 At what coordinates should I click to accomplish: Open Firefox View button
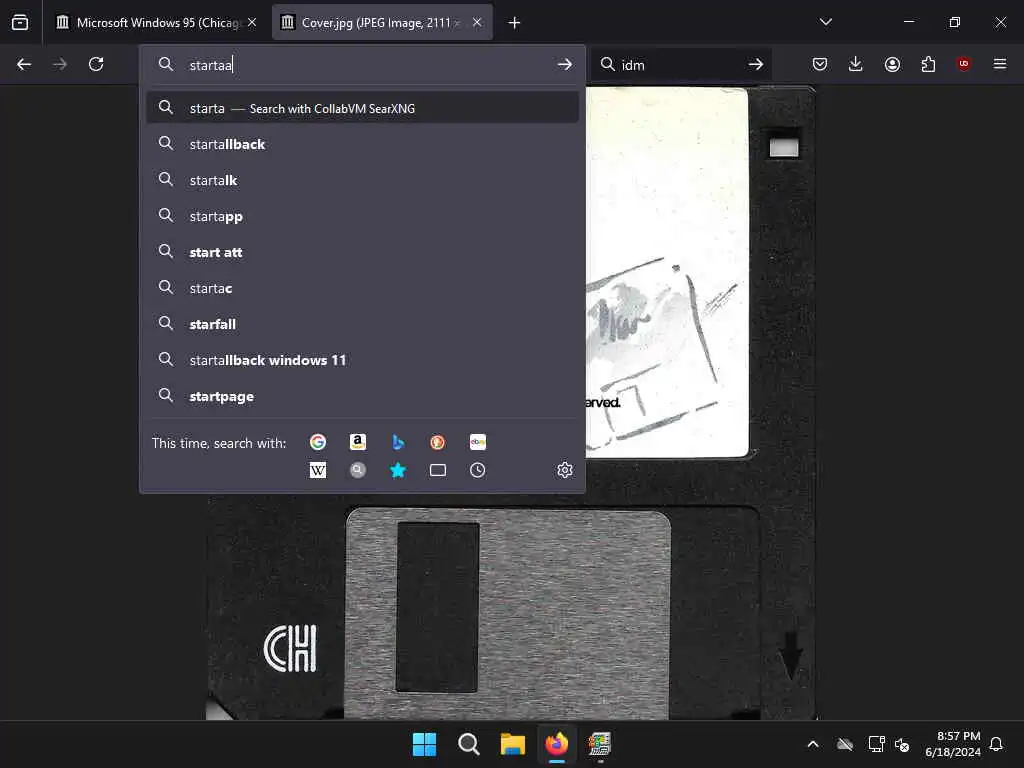click(20, 22)
